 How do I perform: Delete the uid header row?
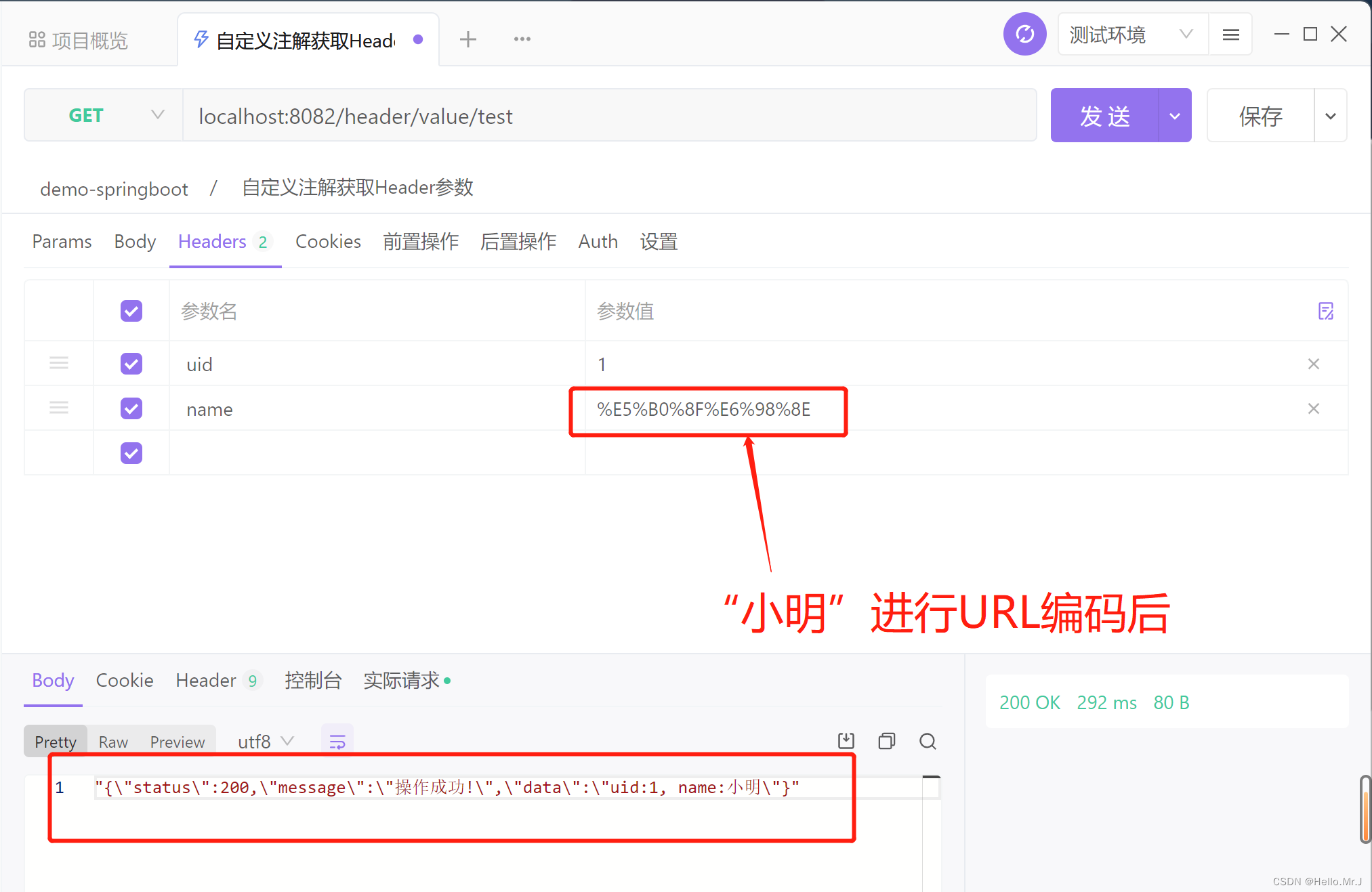(x=1313, y=364)
